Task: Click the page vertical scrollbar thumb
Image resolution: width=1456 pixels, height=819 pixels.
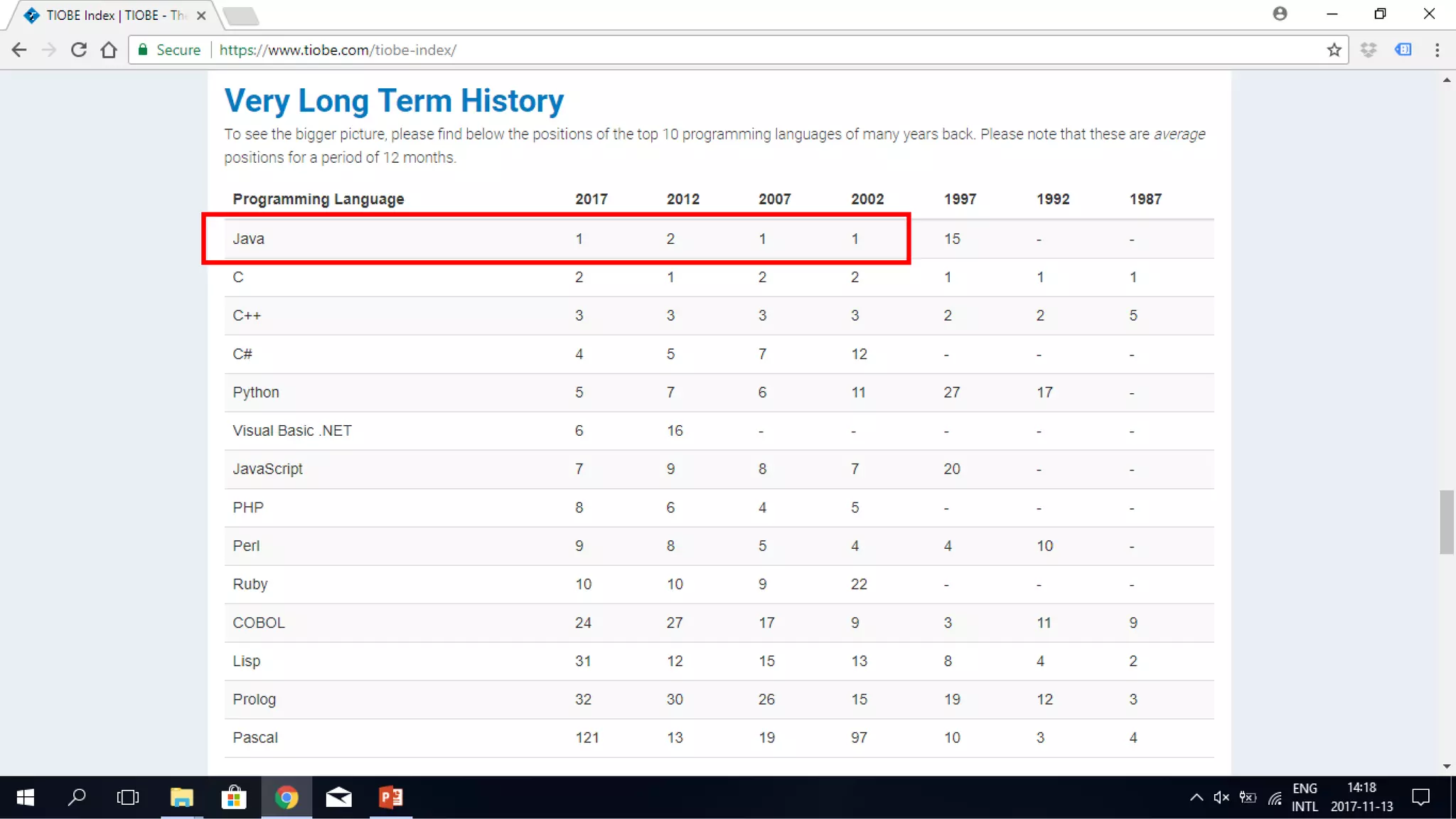Action: tap(1446, 521)
